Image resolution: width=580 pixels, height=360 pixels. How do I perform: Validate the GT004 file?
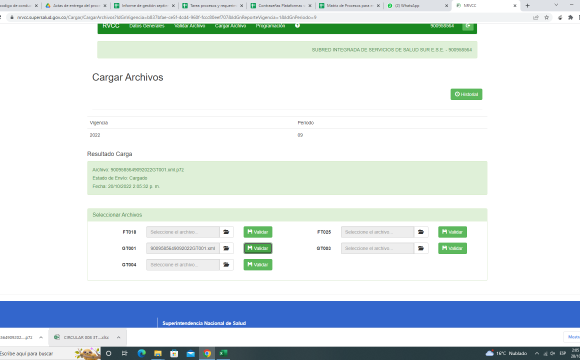pyautogui.click(x=258, y=265)
